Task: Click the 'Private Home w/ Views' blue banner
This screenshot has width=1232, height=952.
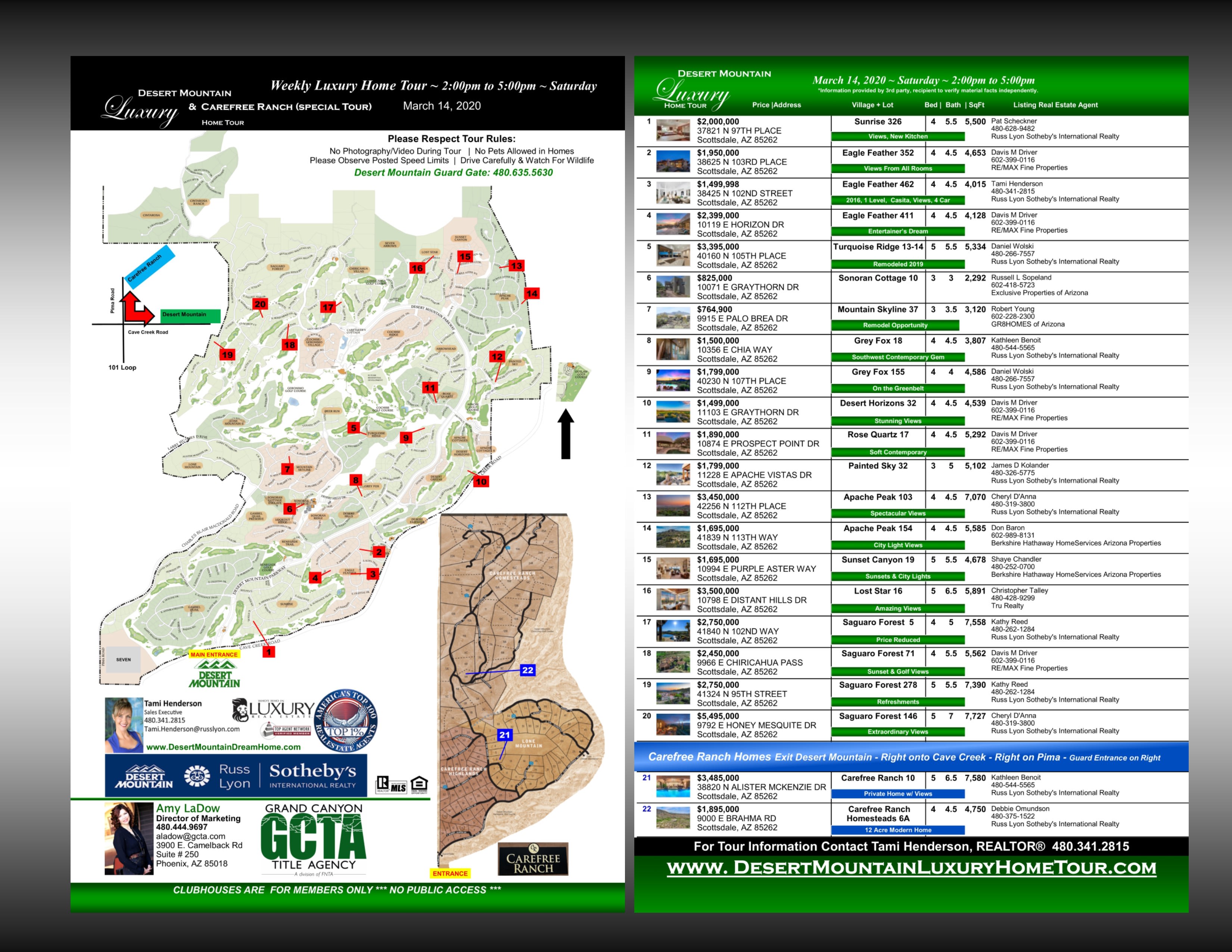Action: pyautogui.click(x=897, y=794)
